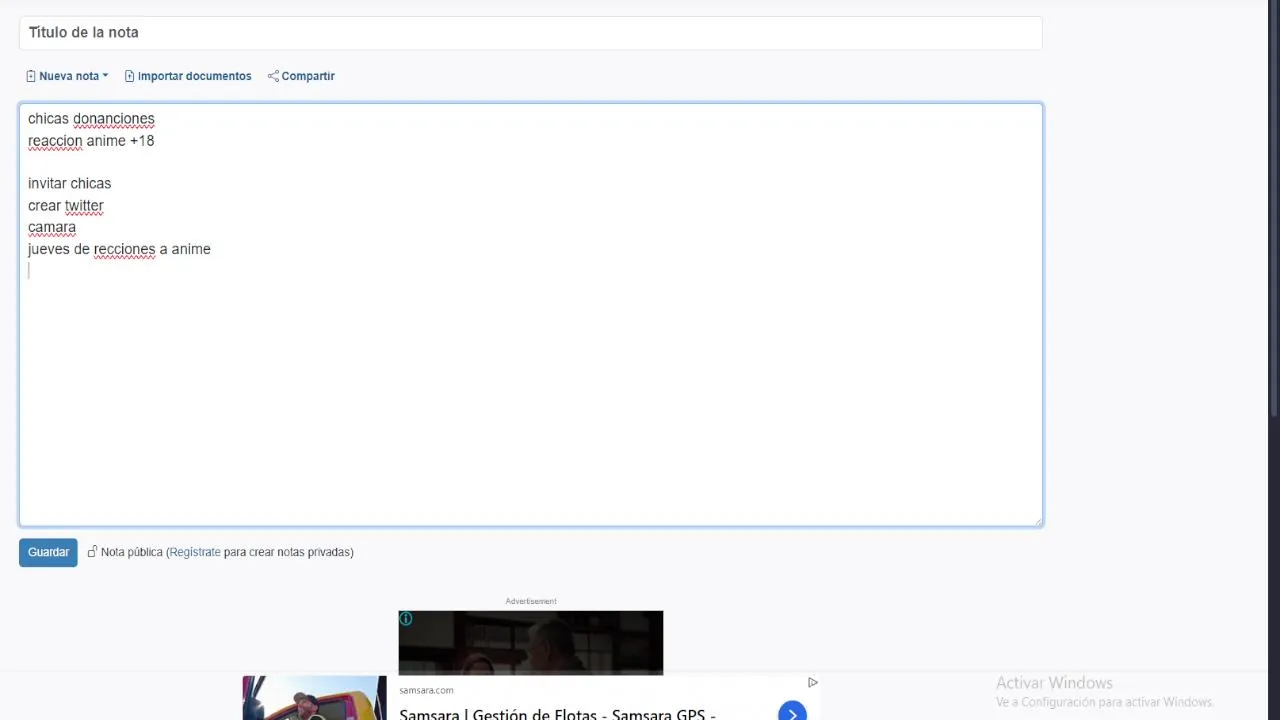Click the ad info icon on video ad
The image size is (1280, 720).
click(x=406, y=619)
